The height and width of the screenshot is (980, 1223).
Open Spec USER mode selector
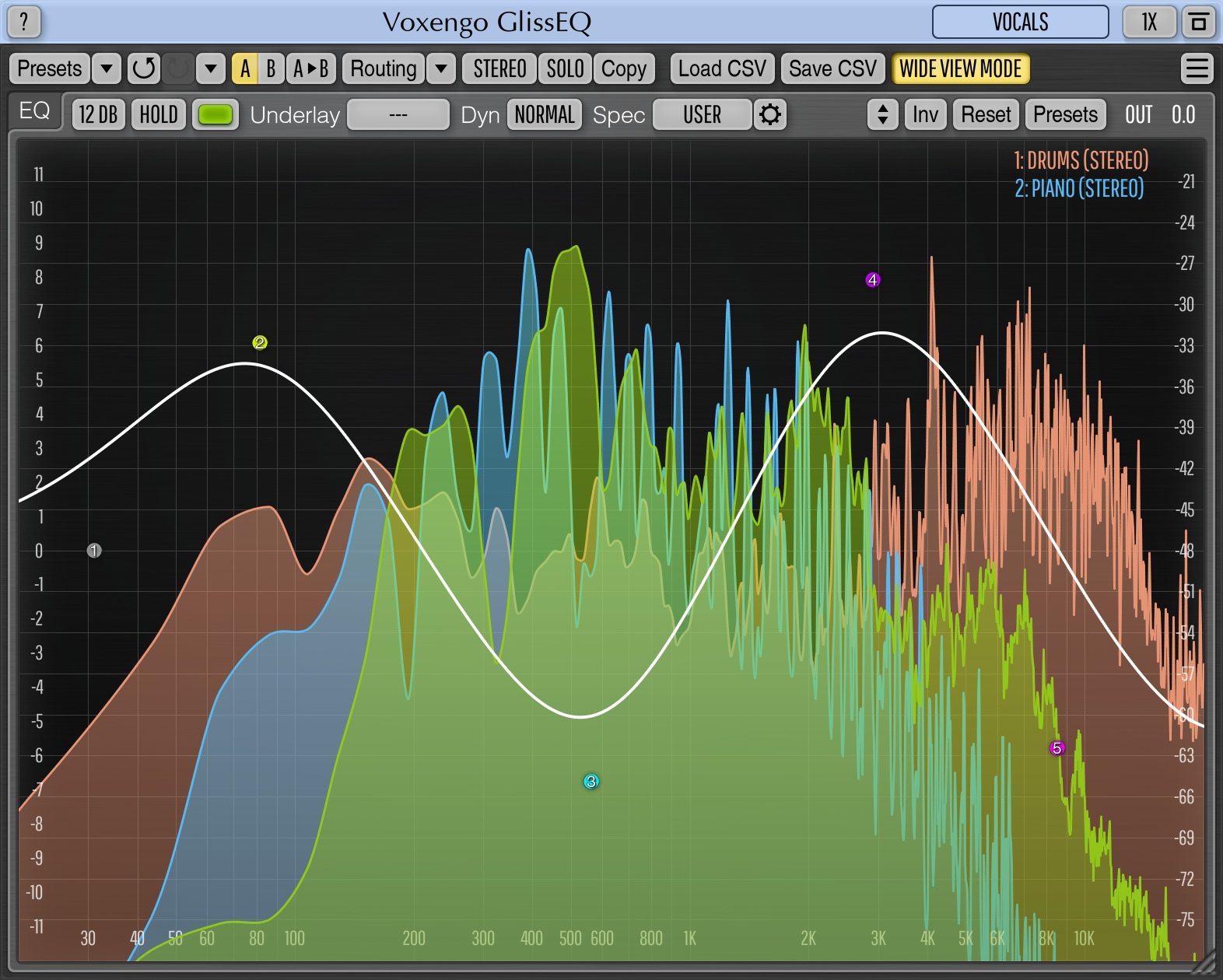pos(703,115)
